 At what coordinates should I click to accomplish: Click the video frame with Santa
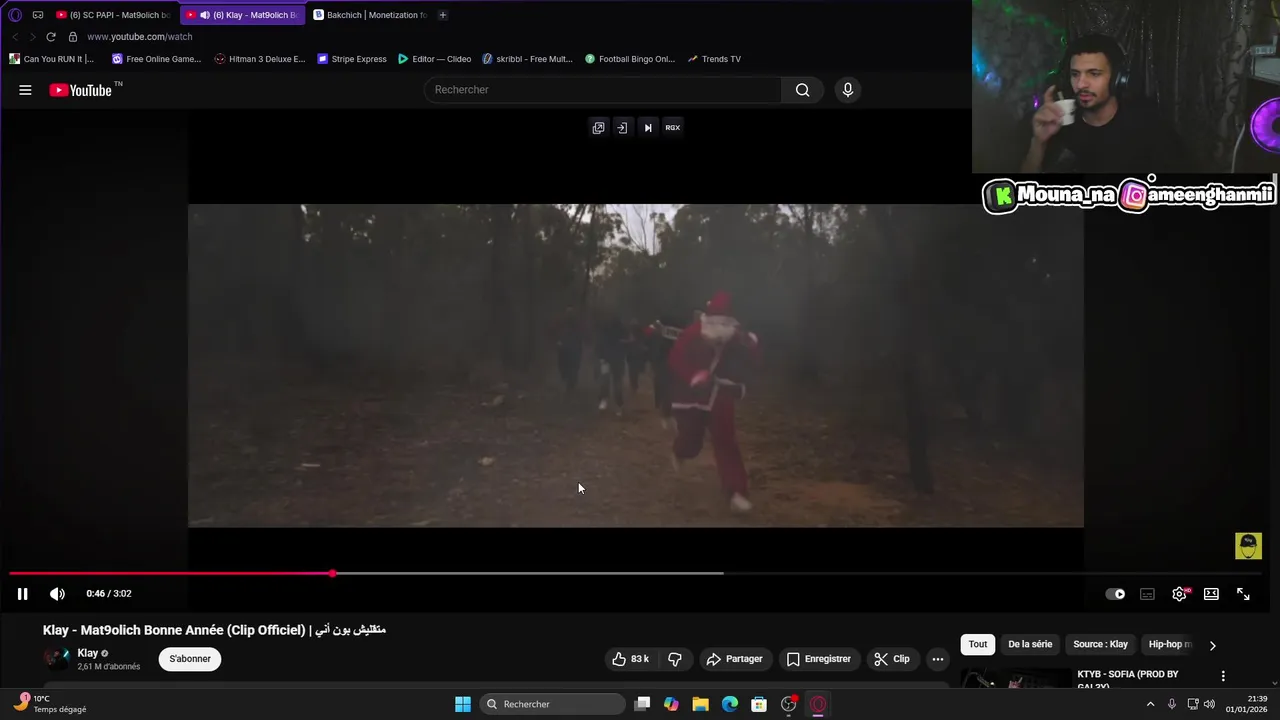click(636, 366)
